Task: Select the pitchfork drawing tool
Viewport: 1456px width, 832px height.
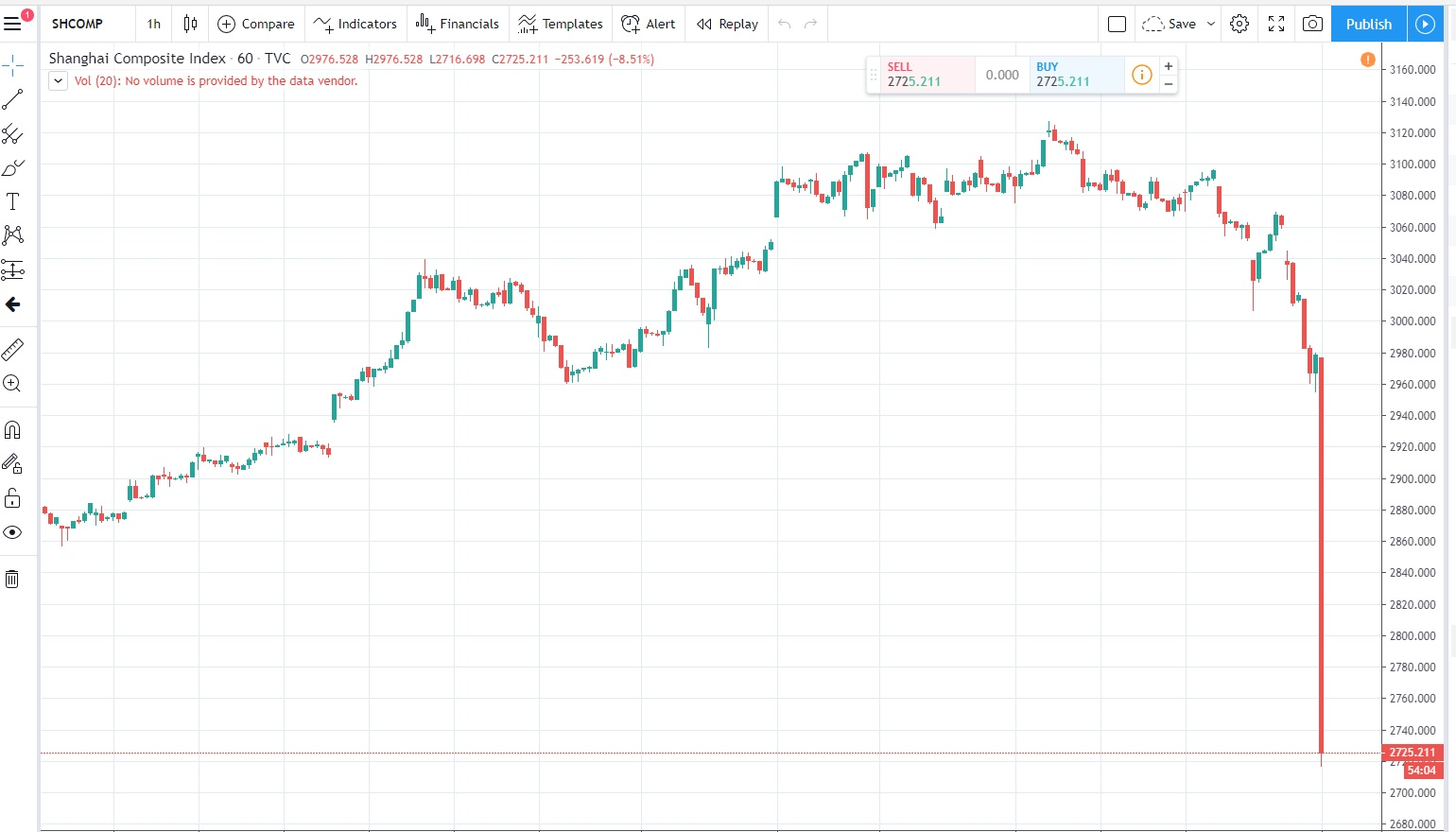Action: (x=13, y=134)
